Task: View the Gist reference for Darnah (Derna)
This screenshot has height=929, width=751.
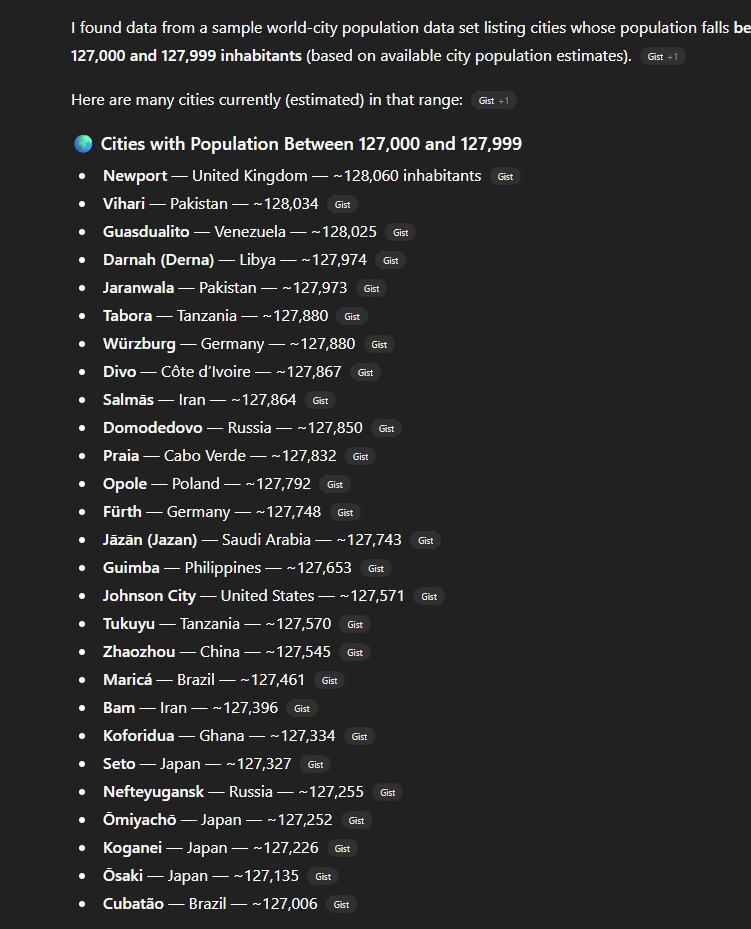Action: point(390,260)
